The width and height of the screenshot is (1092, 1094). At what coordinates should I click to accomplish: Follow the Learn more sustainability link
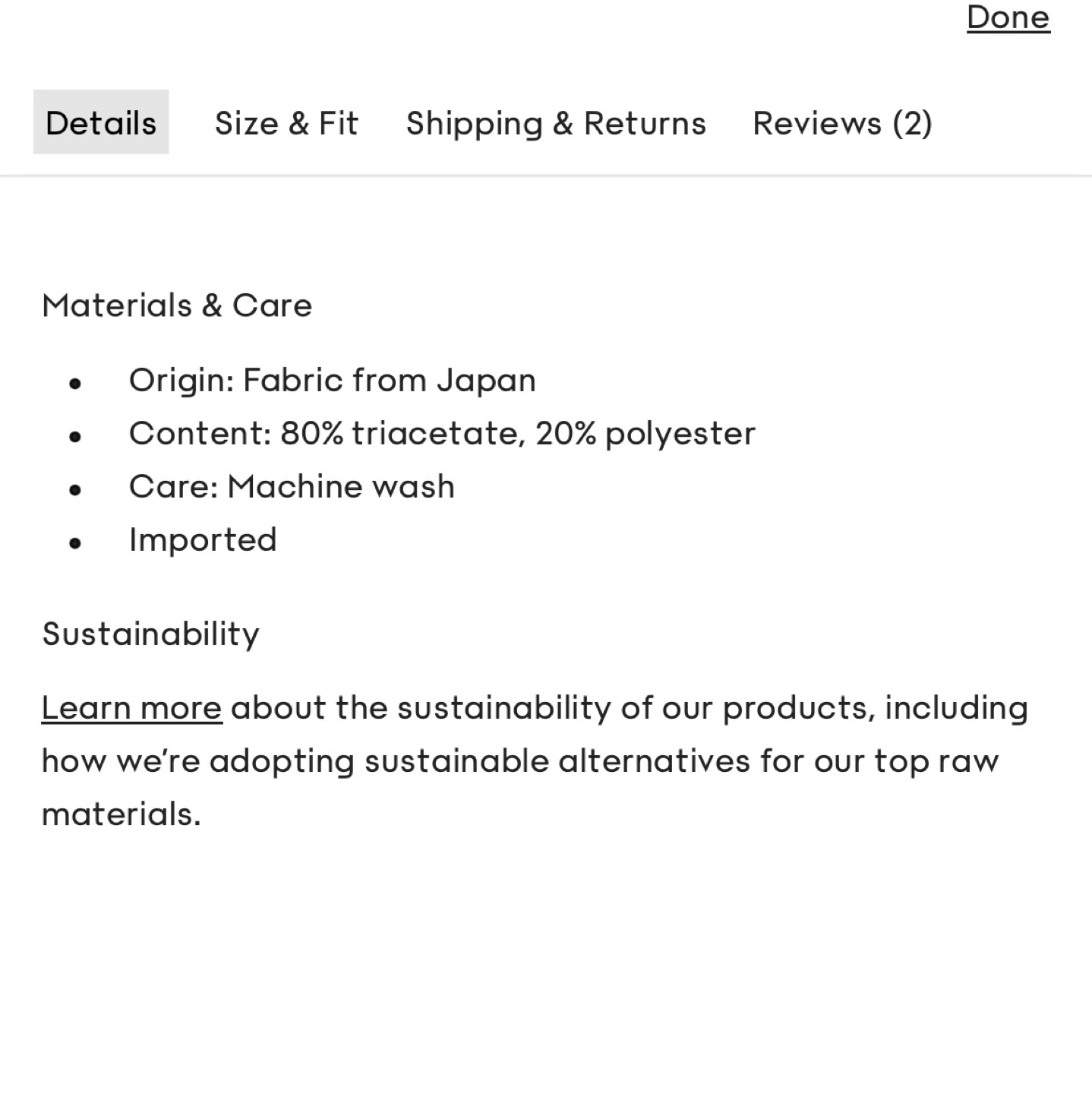click(131, 708)
